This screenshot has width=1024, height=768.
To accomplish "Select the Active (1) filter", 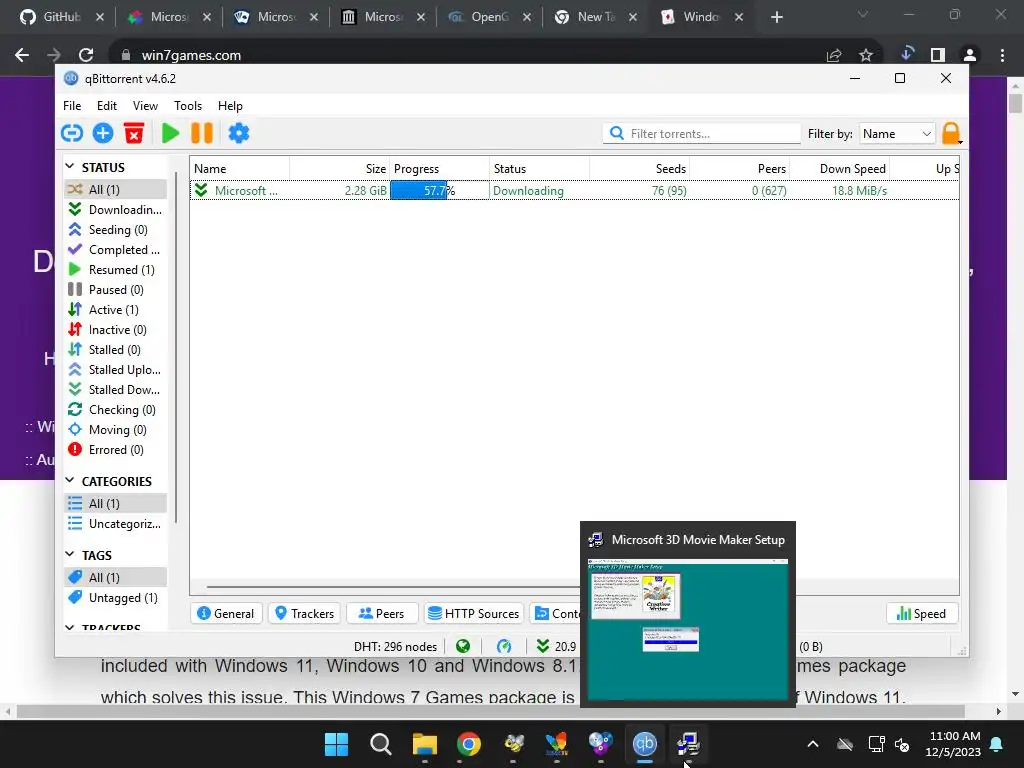I will pyautogui.click(x=116, y=310).
